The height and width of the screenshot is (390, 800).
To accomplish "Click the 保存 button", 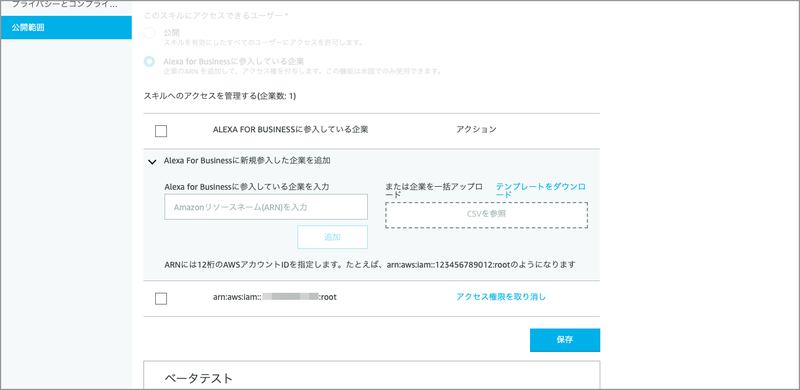I will pos(565,340).
